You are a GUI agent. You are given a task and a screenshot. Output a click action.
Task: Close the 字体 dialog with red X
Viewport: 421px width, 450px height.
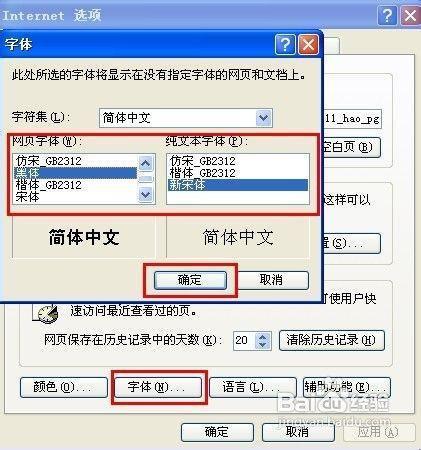point(308,44)
